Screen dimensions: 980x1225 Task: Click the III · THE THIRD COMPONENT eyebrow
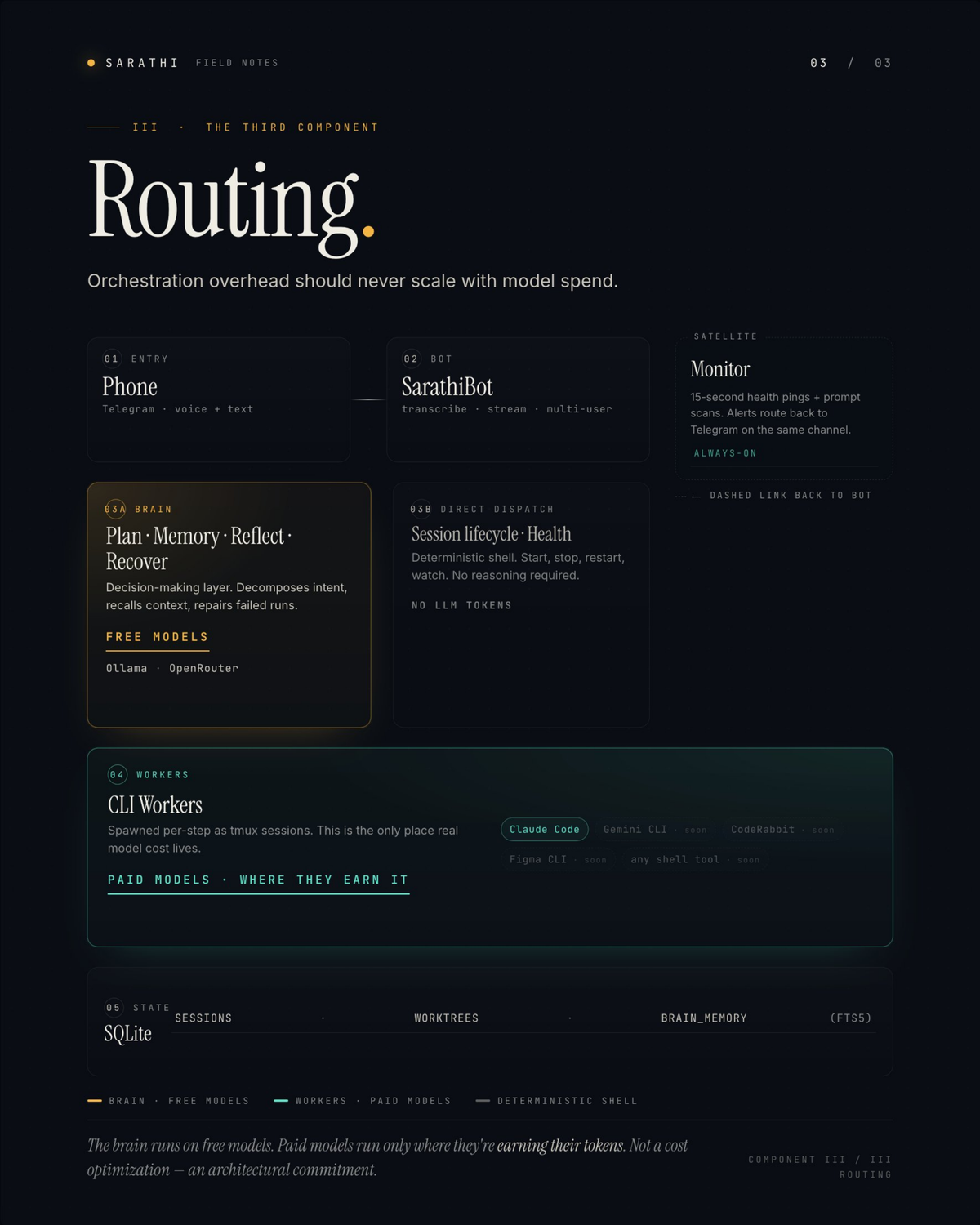pos(256,127)
